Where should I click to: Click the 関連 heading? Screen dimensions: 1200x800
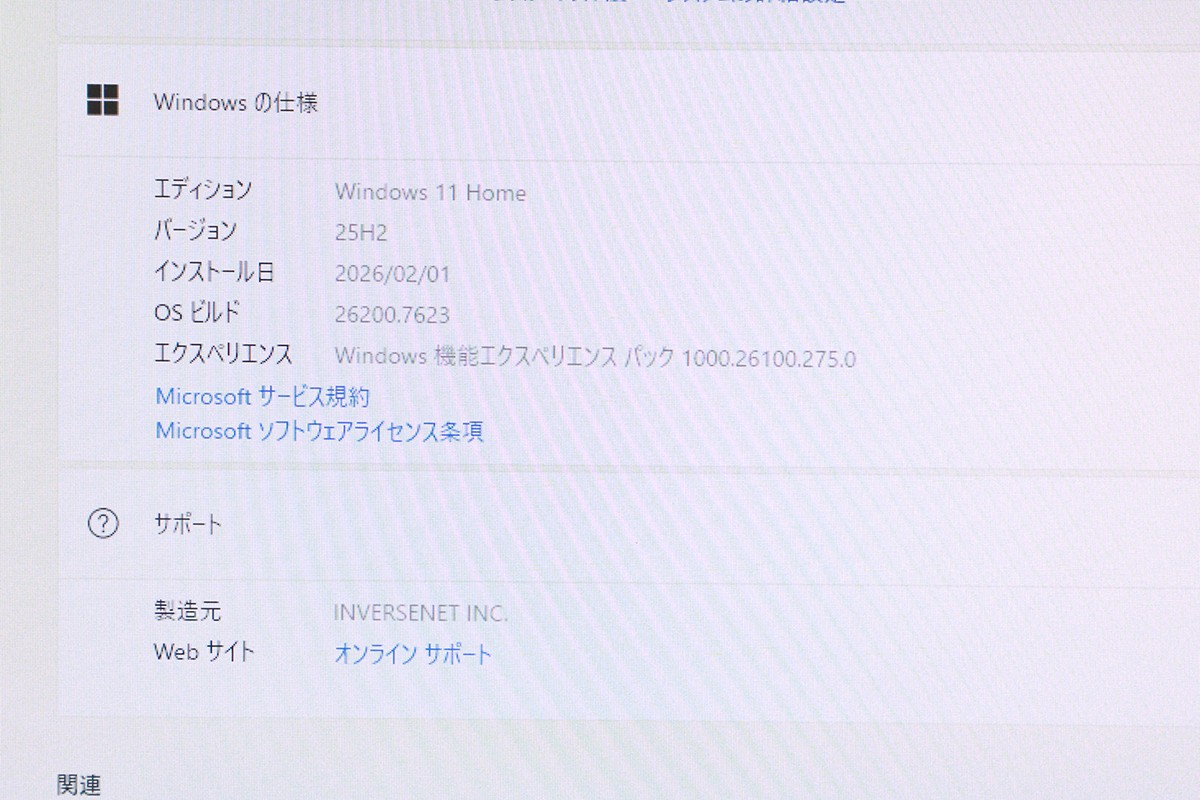(x=79, y=785)
